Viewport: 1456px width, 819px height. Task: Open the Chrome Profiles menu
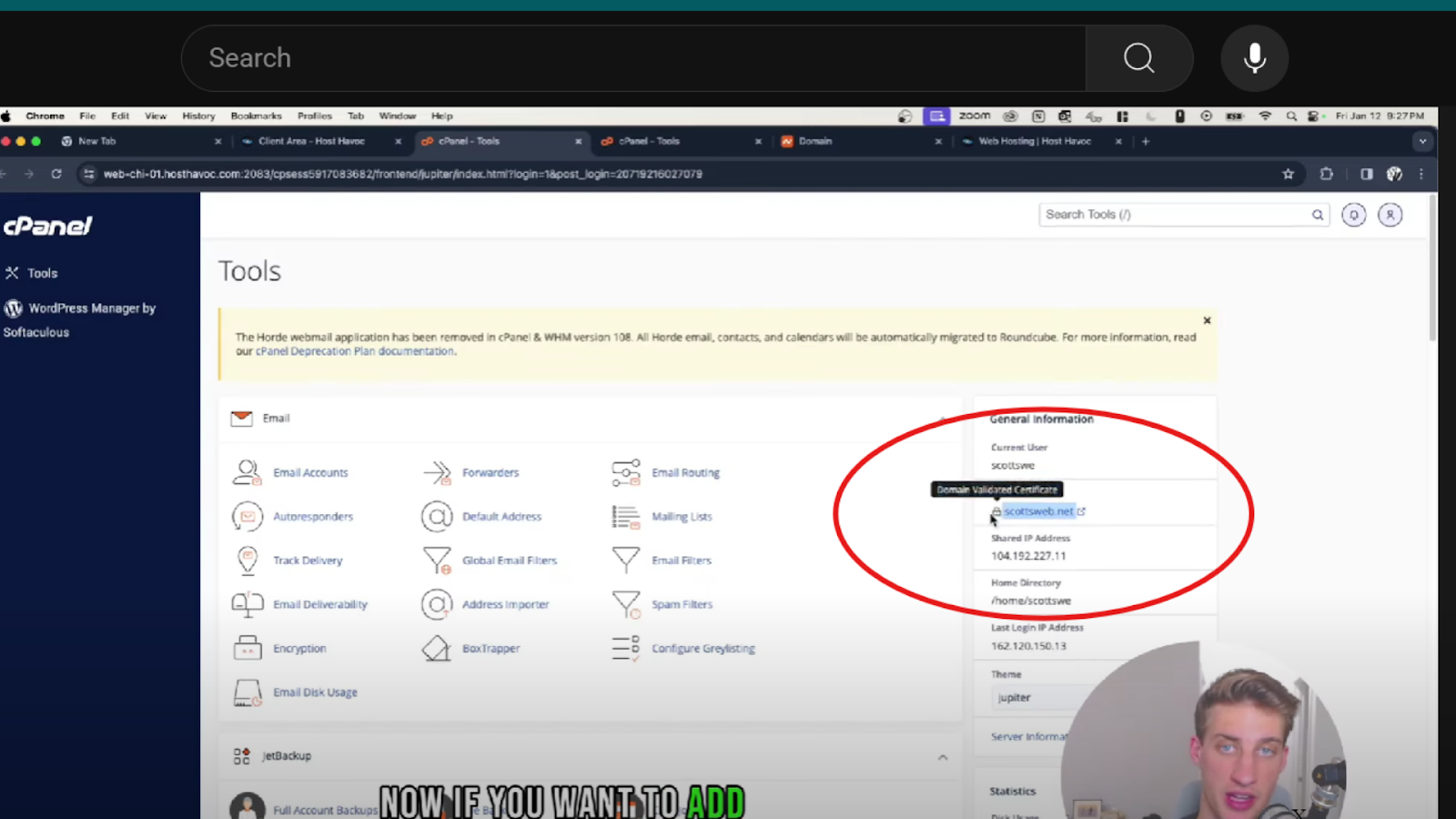(315, 116)
